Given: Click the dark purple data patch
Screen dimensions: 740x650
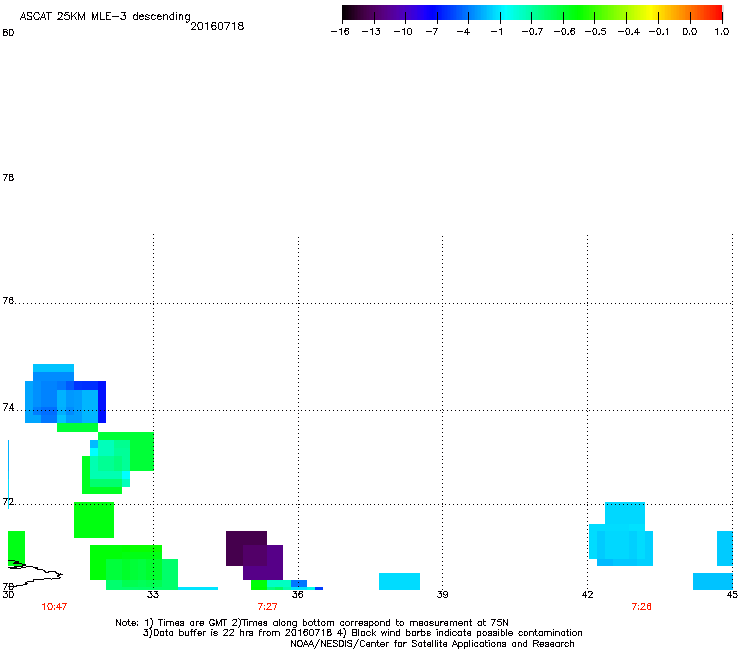Looking at the screenshot, I should pos(255,555).
